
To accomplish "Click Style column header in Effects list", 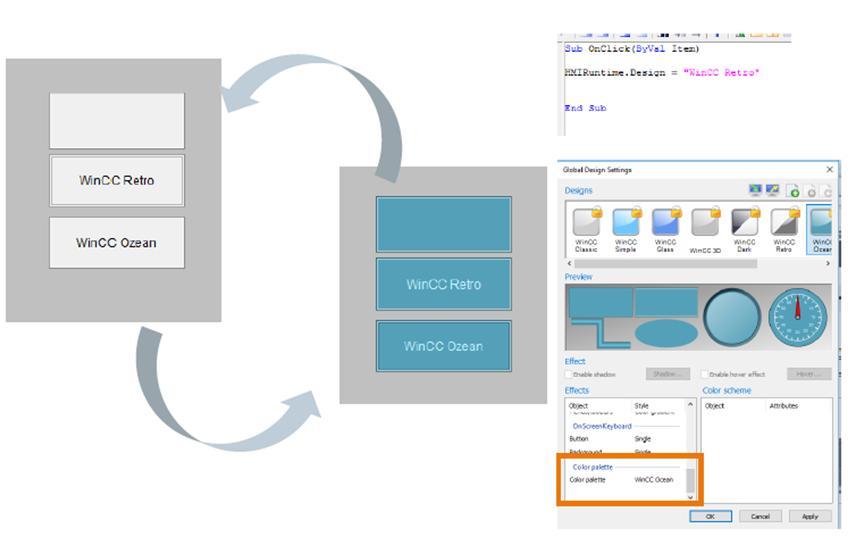I will coord(641,406).
